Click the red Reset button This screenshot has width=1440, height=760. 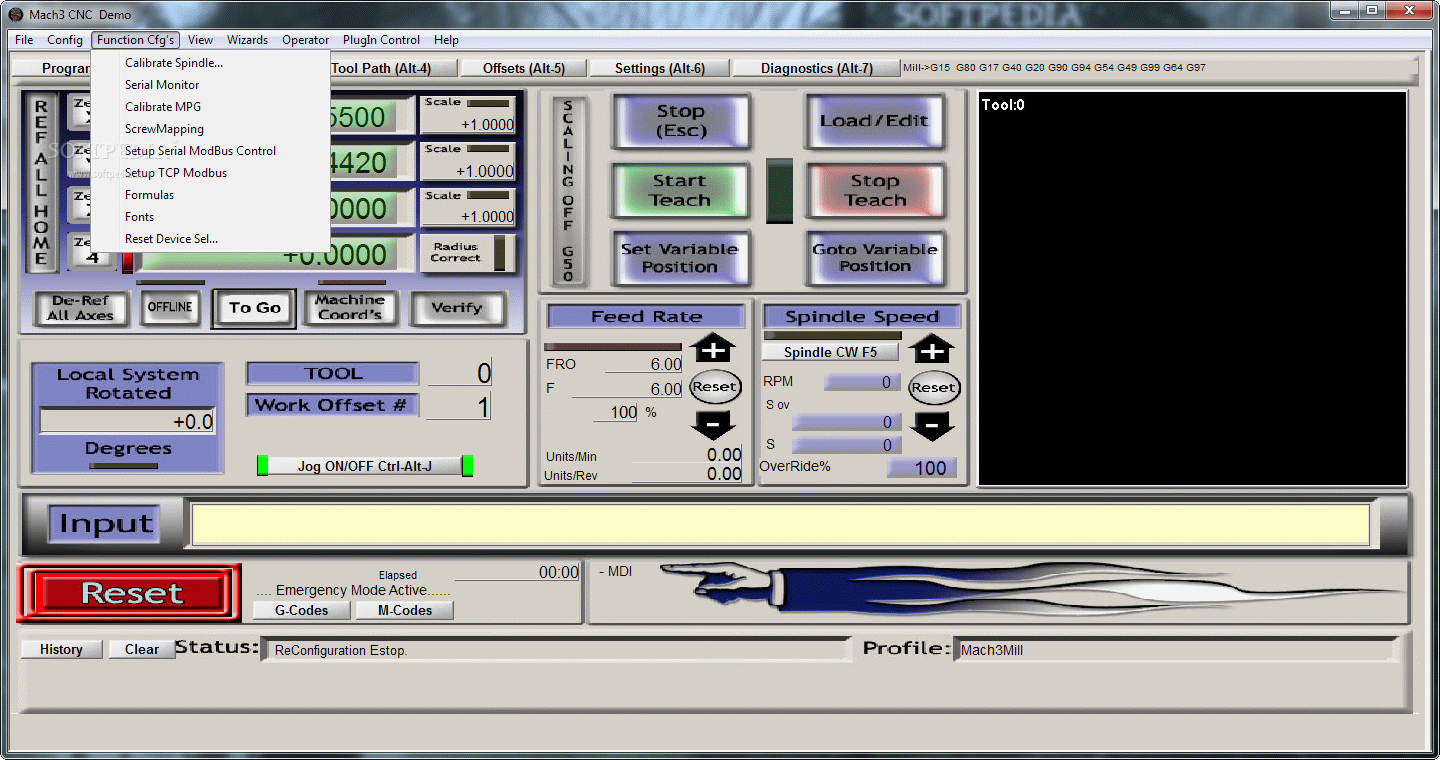click(129, 593)
